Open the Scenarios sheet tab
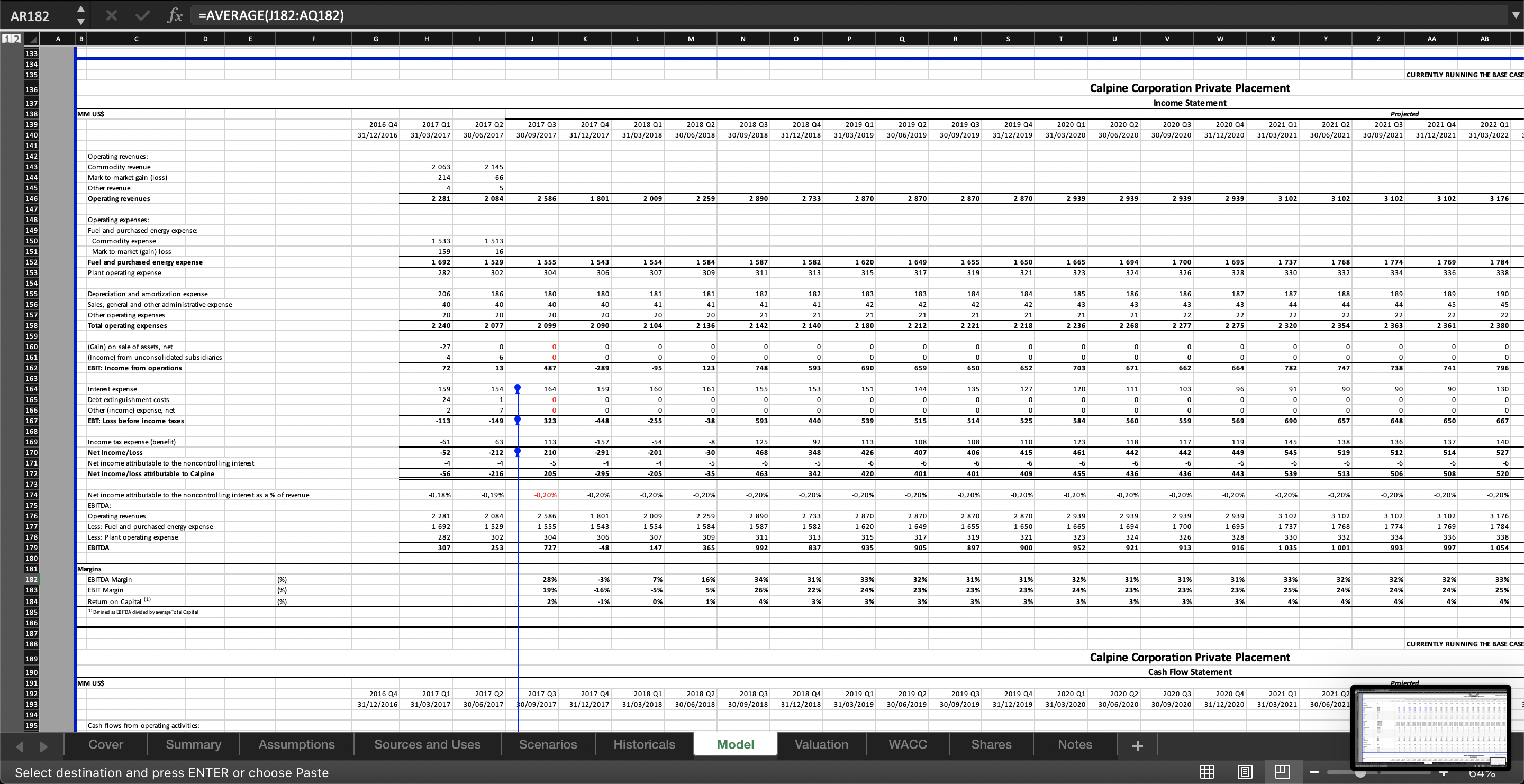This screenshot has width=1524, height=784. point(548,744)
